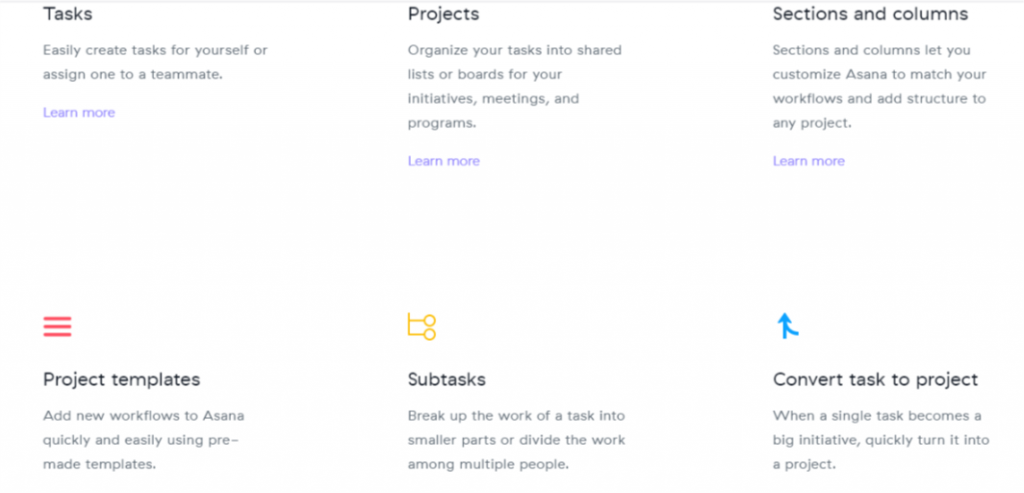Click the blue Convert task arrow icon
The image size is (1024, 493).
click(787, 326)
